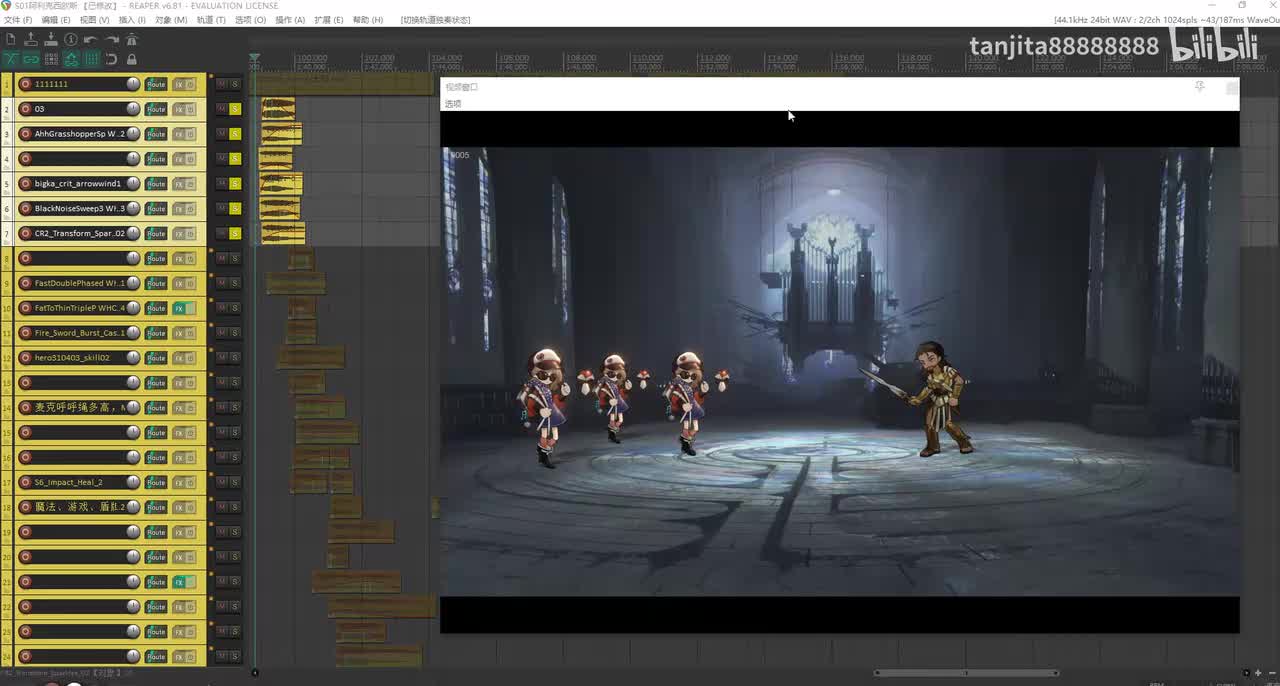
Task: Toggle the item grouping chain icon
Action: tap(31, 59)
